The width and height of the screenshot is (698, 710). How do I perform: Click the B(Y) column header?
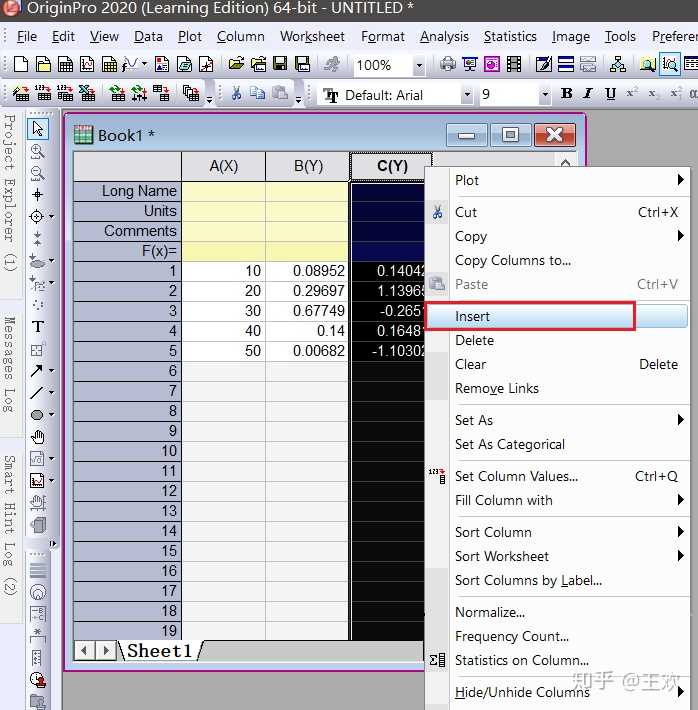308,166
